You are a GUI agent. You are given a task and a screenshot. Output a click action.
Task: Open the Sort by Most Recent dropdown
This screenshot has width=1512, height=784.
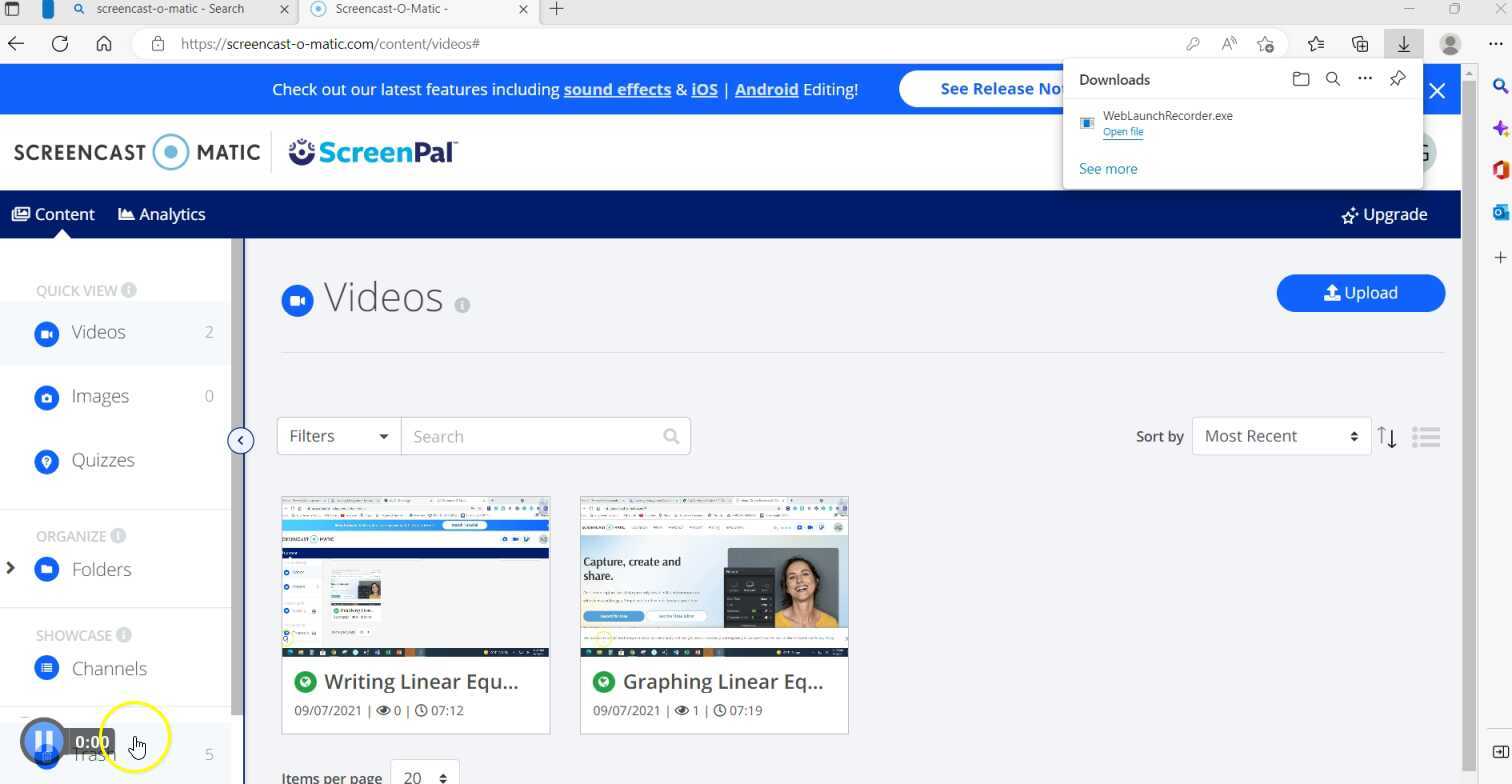coord(1280,436)
